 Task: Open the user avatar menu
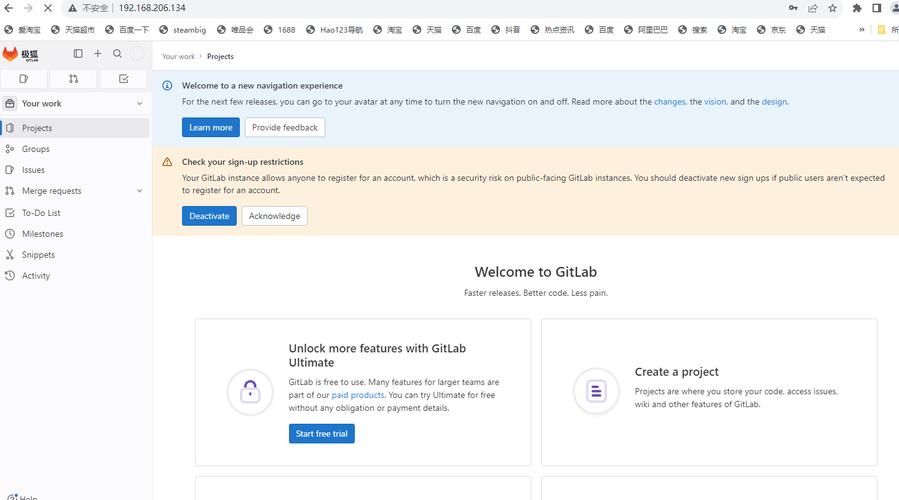click(x=137, y=53)
